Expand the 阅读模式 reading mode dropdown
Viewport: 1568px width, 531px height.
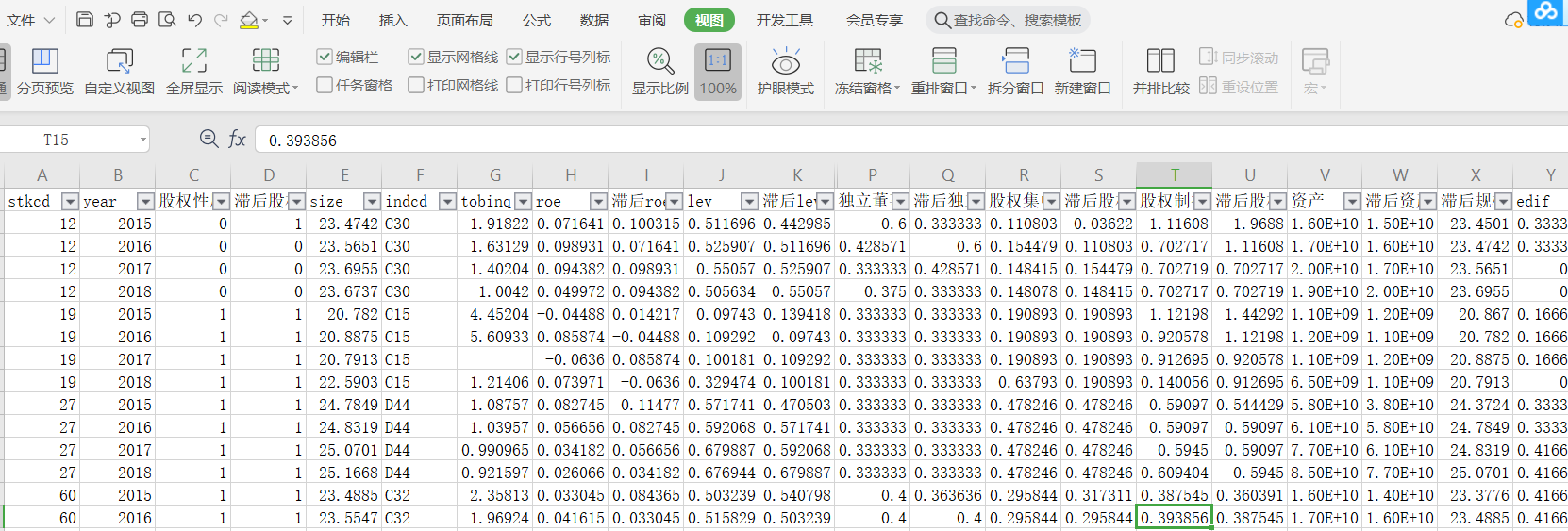pos(295,89)
